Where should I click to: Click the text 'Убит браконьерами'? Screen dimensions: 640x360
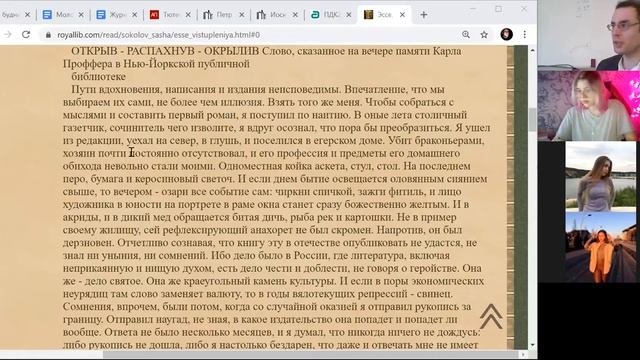(x=436, y=140)
